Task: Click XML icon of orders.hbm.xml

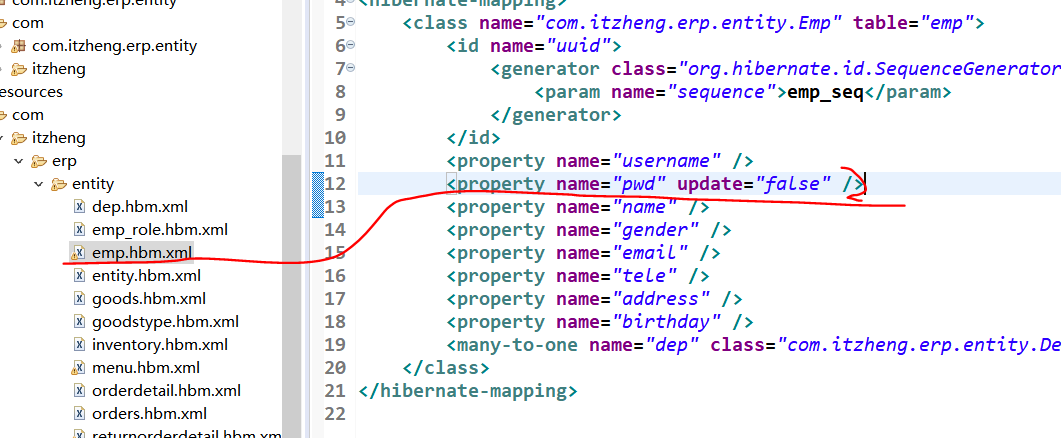Action: point(78,414)
